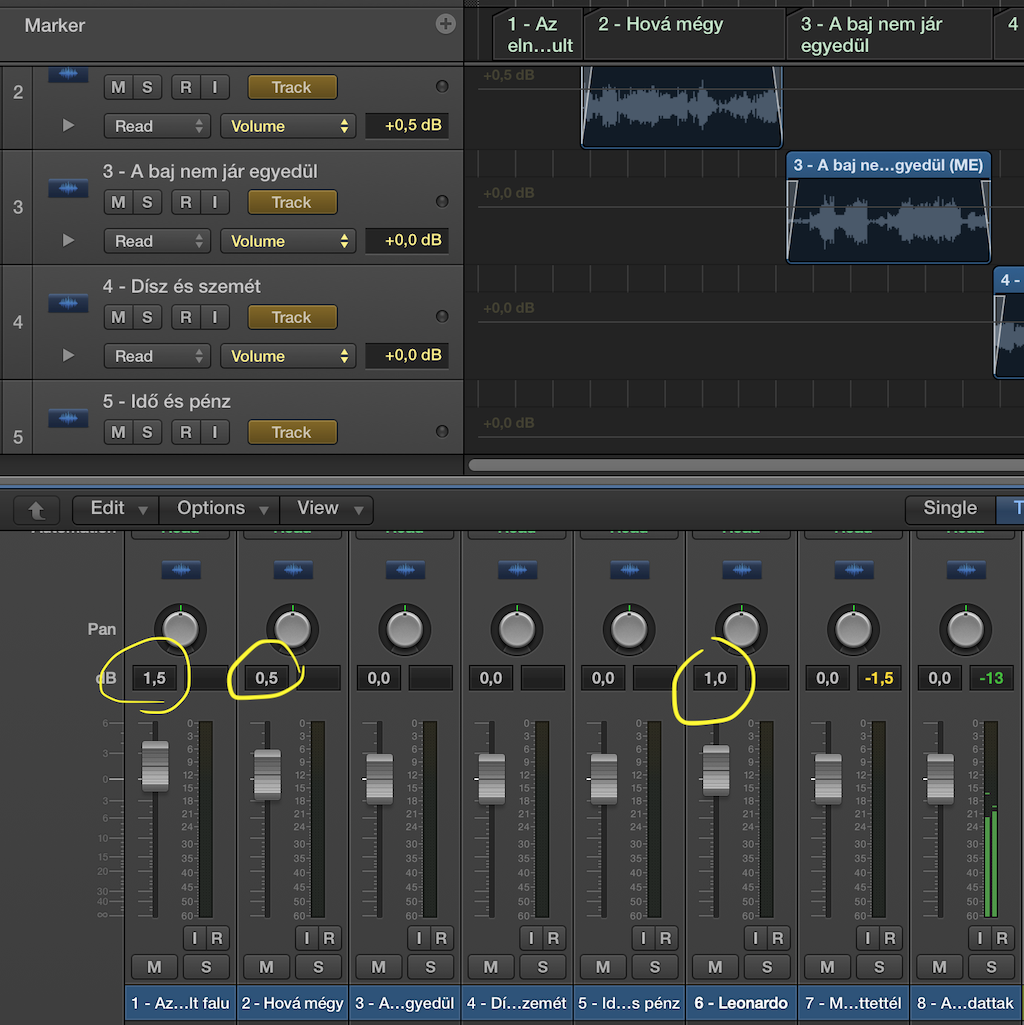Viewport: 1024px width, 1025px height.
Task: Open the Read automation mode dropdown on track 3
Action: coord(157,241)
